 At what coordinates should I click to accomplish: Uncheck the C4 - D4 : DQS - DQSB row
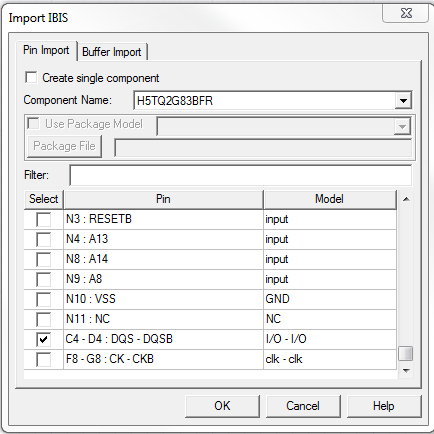click(x=44, y=339)
